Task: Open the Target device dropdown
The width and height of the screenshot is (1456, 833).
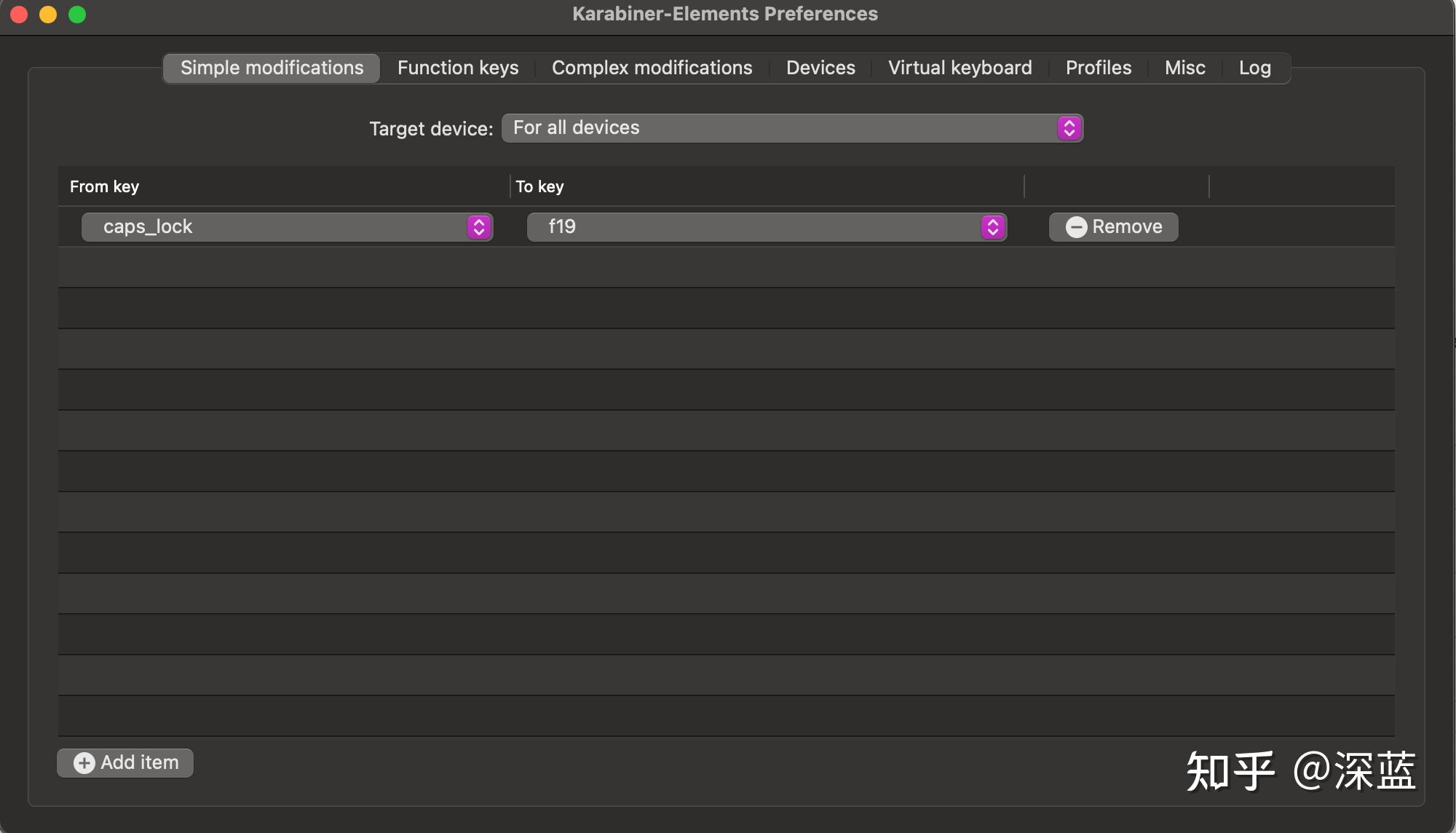Action: point(792,128)
